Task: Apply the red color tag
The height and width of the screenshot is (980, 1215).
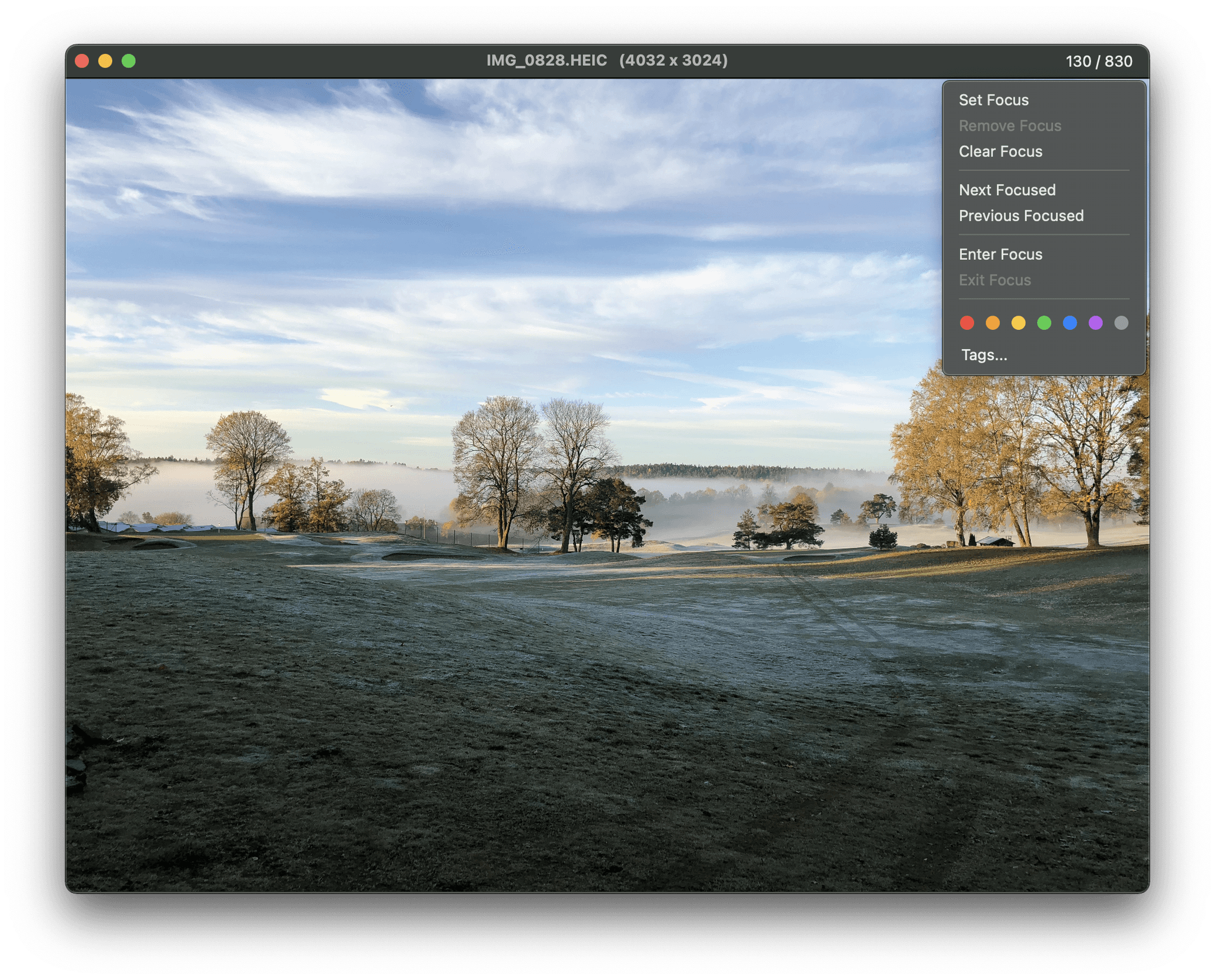Action: click(x=966, y=323)
